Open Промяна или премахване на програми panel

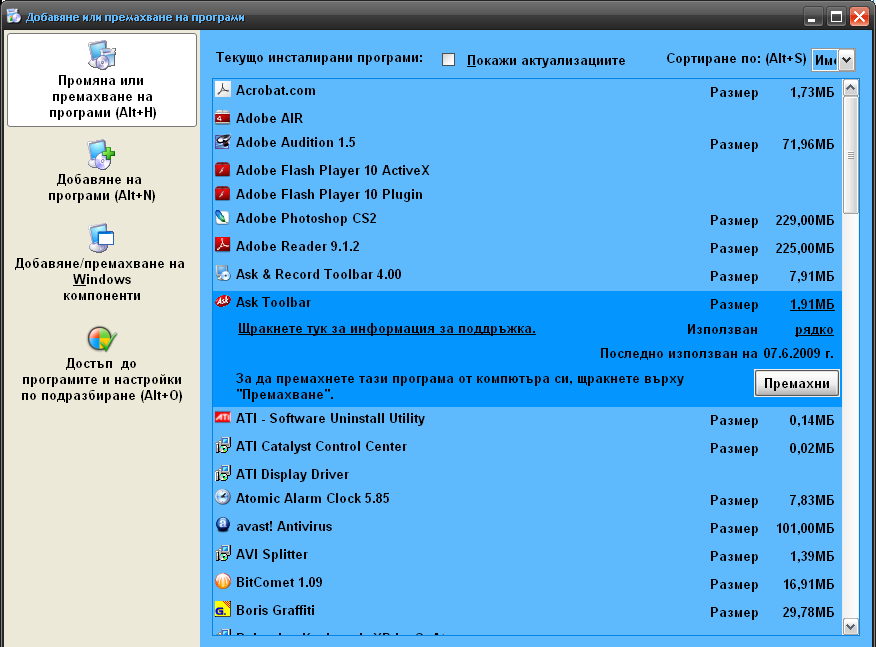coord(102,80)
